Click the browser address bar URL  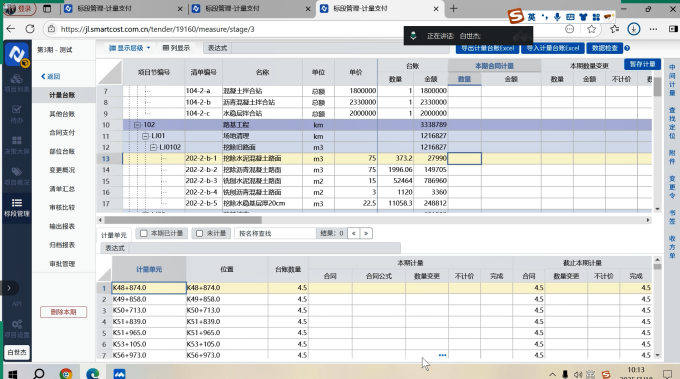157,29
